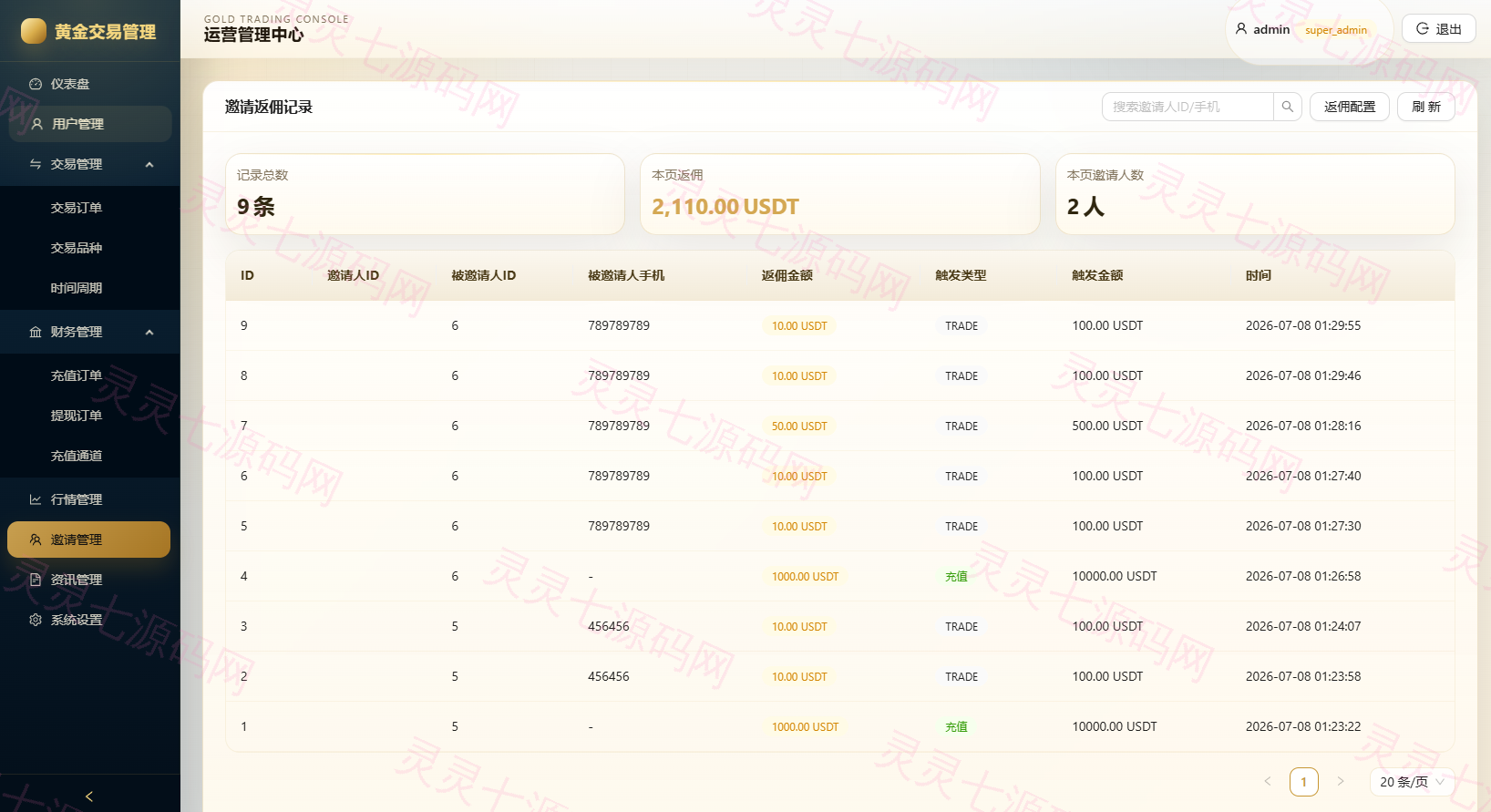1491x812 pixels.
Task: Open 提现订单 submenu item
Action: click(x=89, y=416)
